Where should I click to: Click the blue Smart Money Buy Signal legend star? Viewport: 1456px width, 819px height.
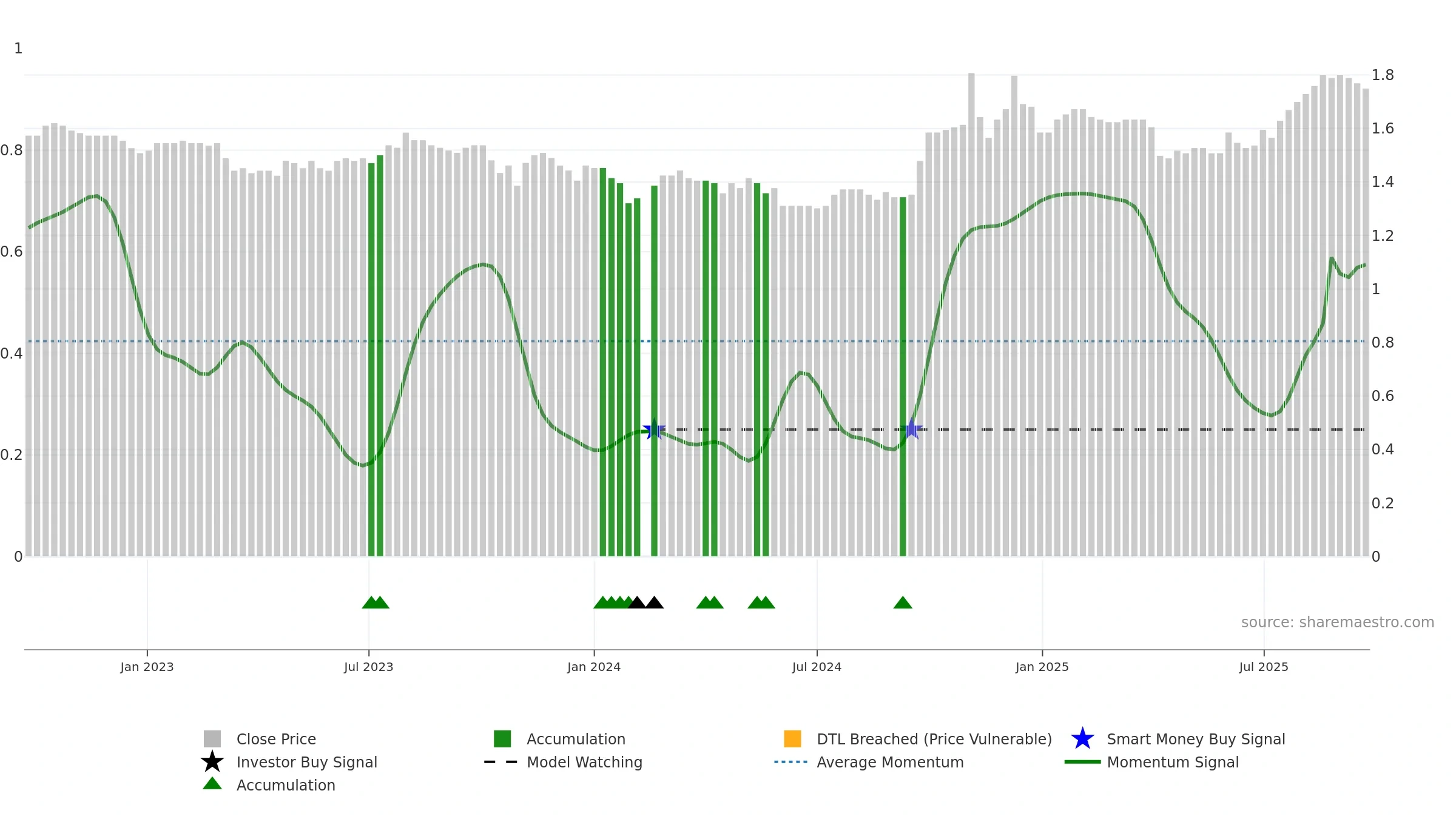tap(1082, 739)
